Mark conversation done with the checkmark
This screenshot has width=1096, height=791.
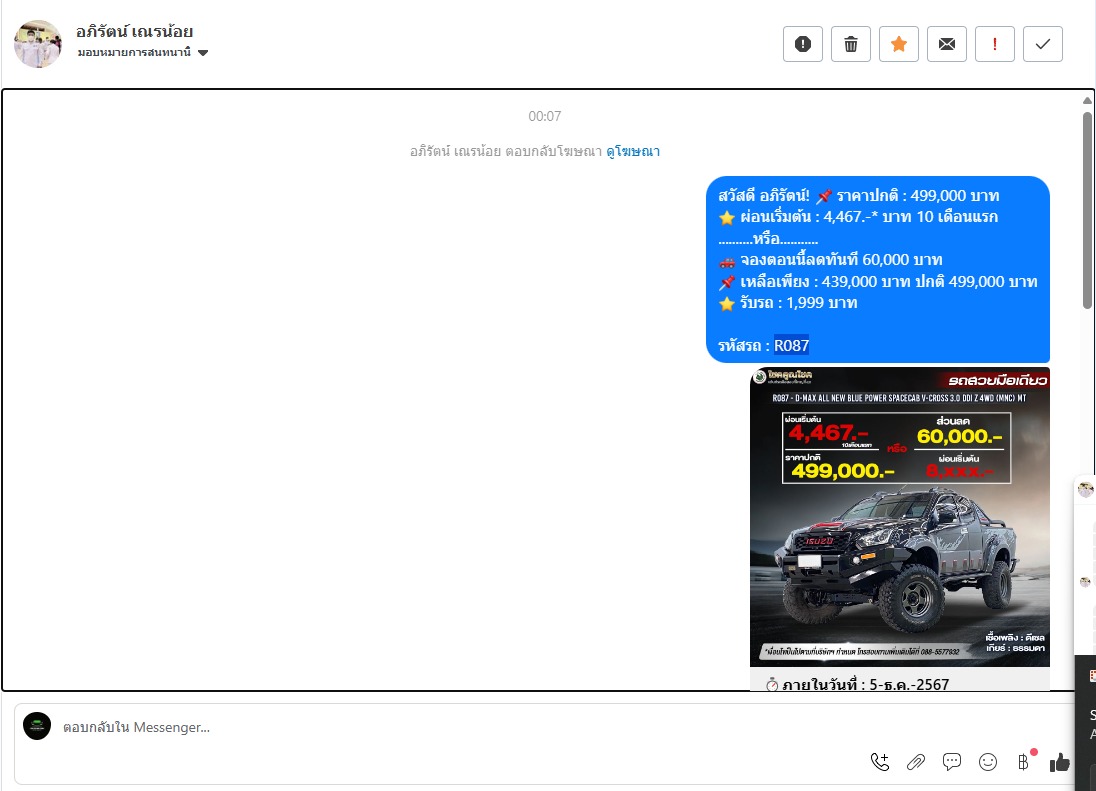pyautogui.click(x=1043, y=44)
